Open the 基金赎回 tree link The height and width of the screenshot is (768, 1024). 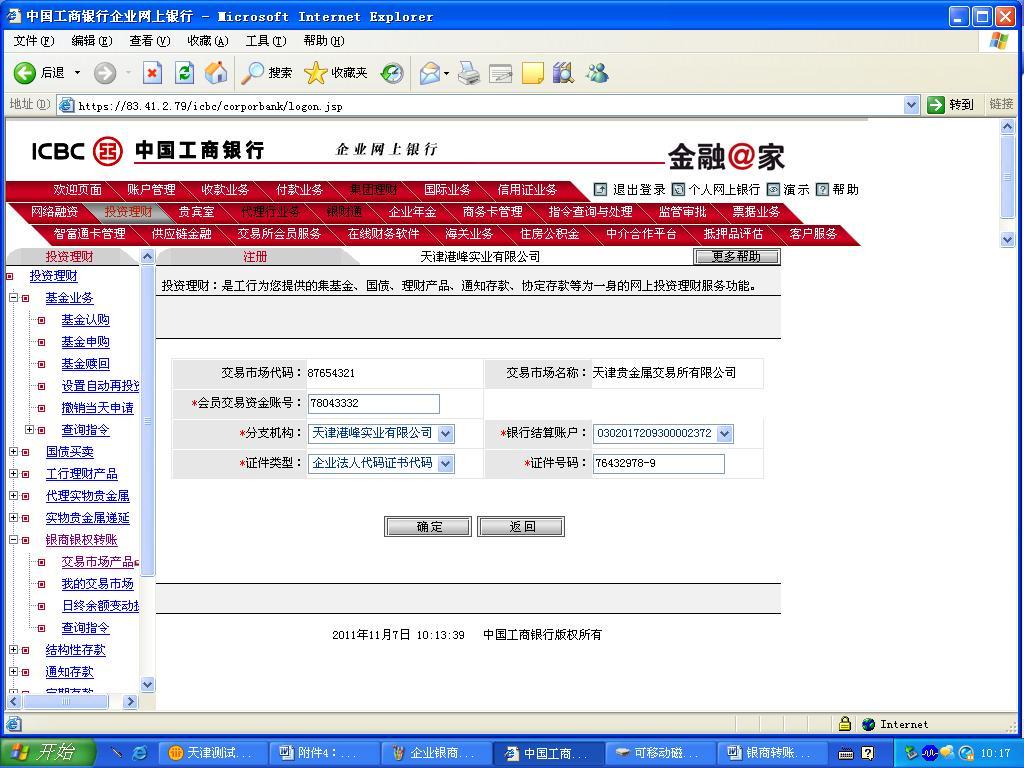tap(86, 364)
